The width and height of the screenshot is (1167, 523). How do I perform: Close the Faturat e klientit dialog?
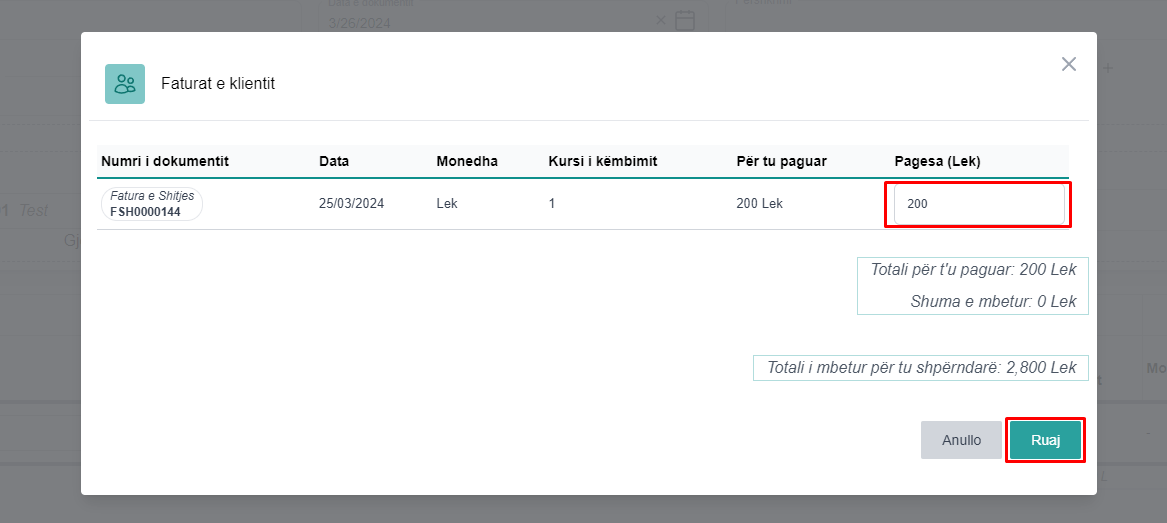point(1068,64)
